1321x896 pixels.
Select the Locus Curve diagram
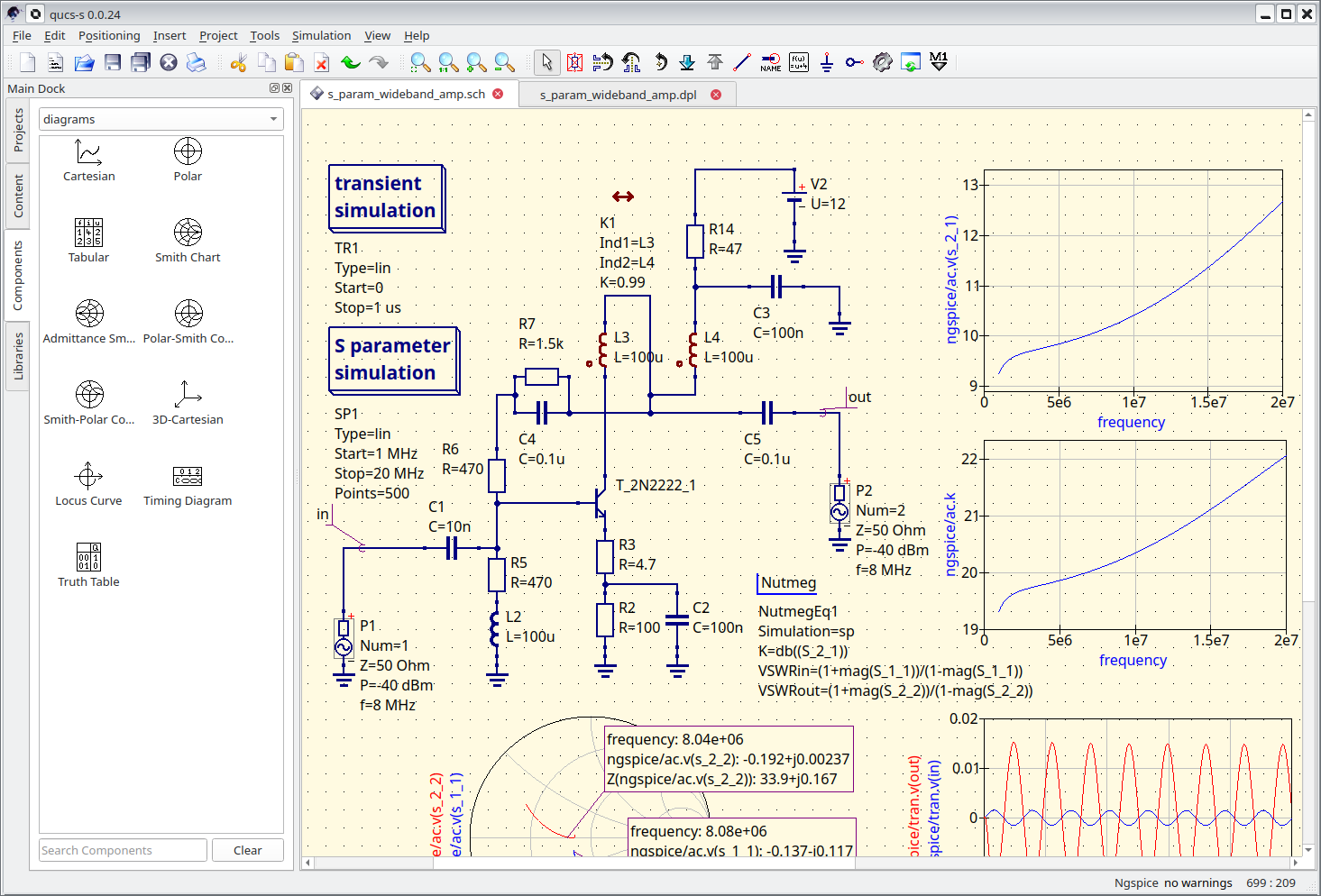[x=88, y=485]
